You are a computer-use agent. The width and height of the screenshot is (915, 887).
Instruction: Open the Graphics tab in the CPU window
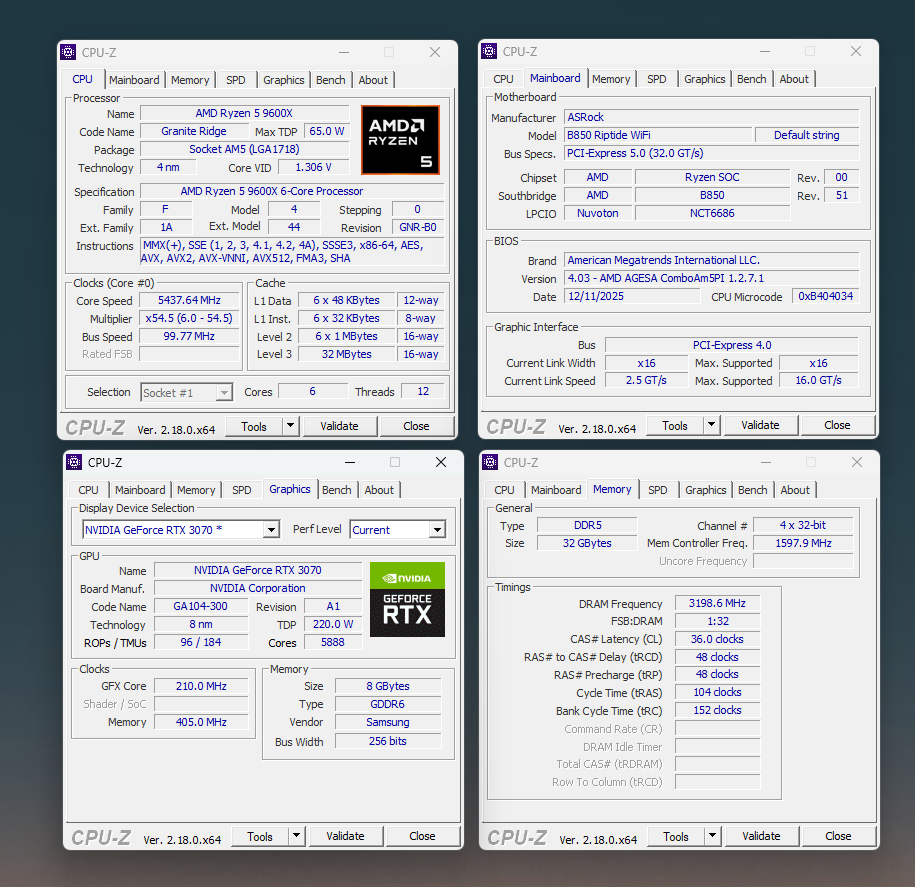tap(284, 80)
